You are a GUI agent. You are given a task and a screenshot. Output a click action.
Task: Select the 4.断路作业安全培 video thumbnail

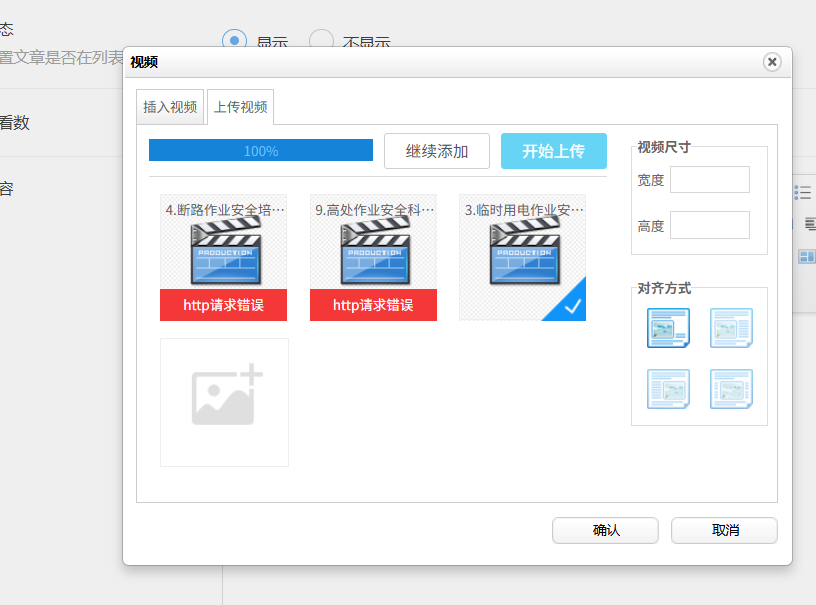223,258
